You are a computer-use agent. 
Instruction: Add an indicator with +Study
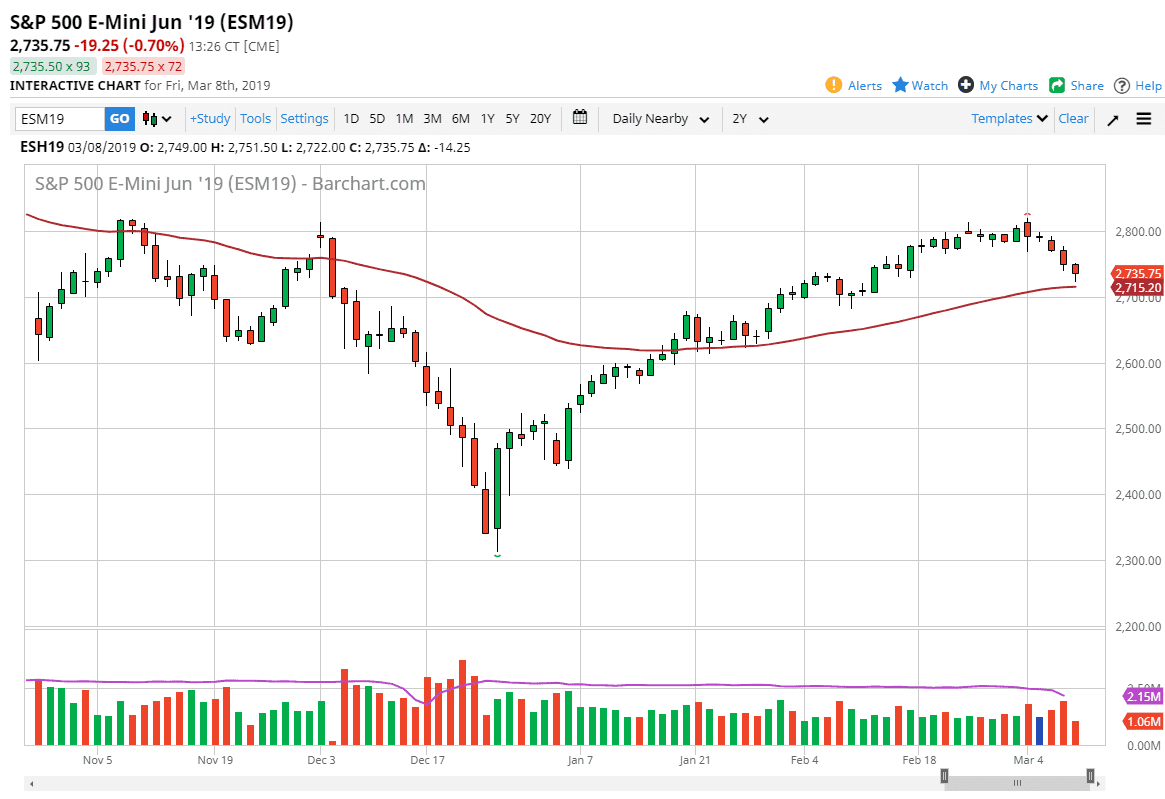point(209,118)
